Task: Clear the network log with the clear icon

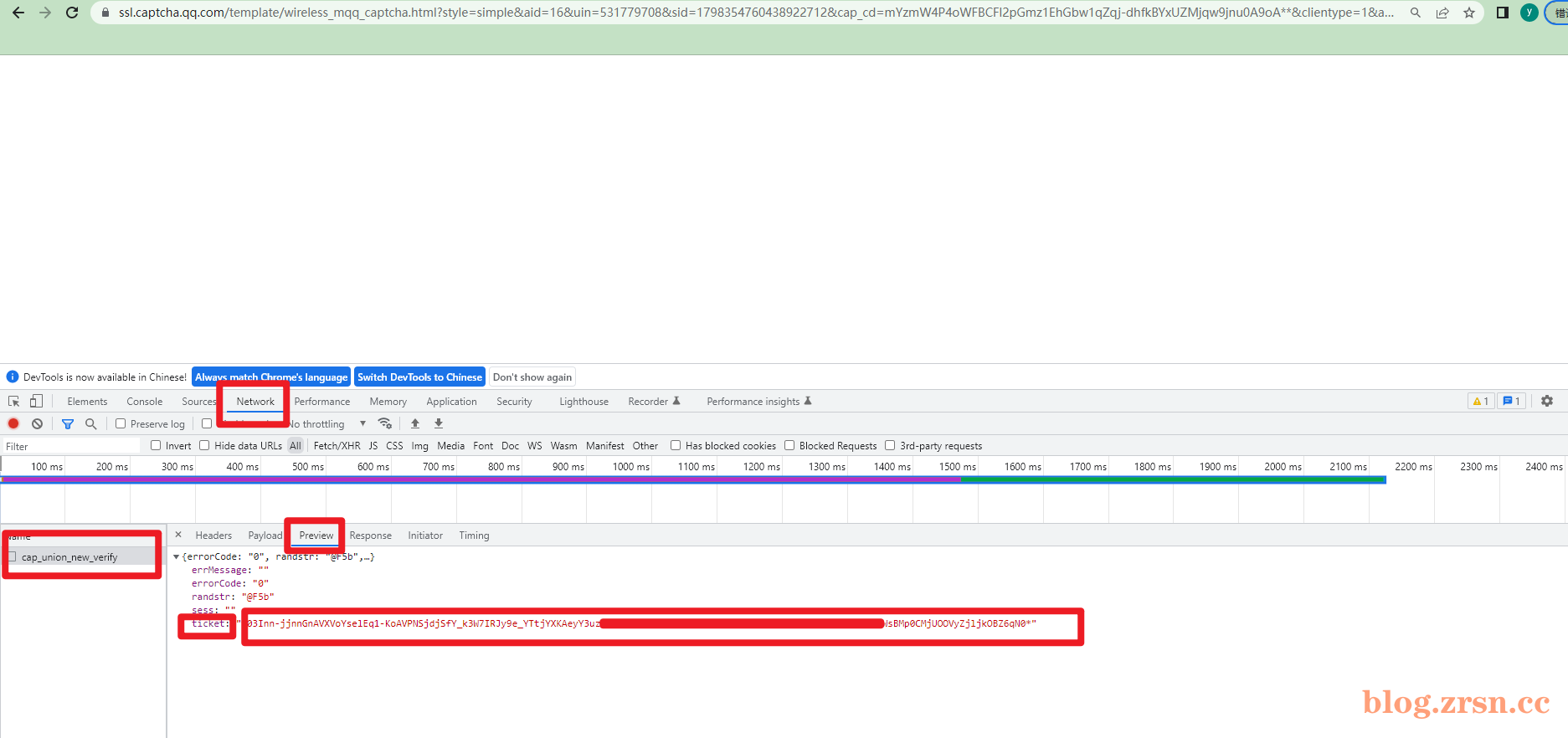Action: [37, 423]
